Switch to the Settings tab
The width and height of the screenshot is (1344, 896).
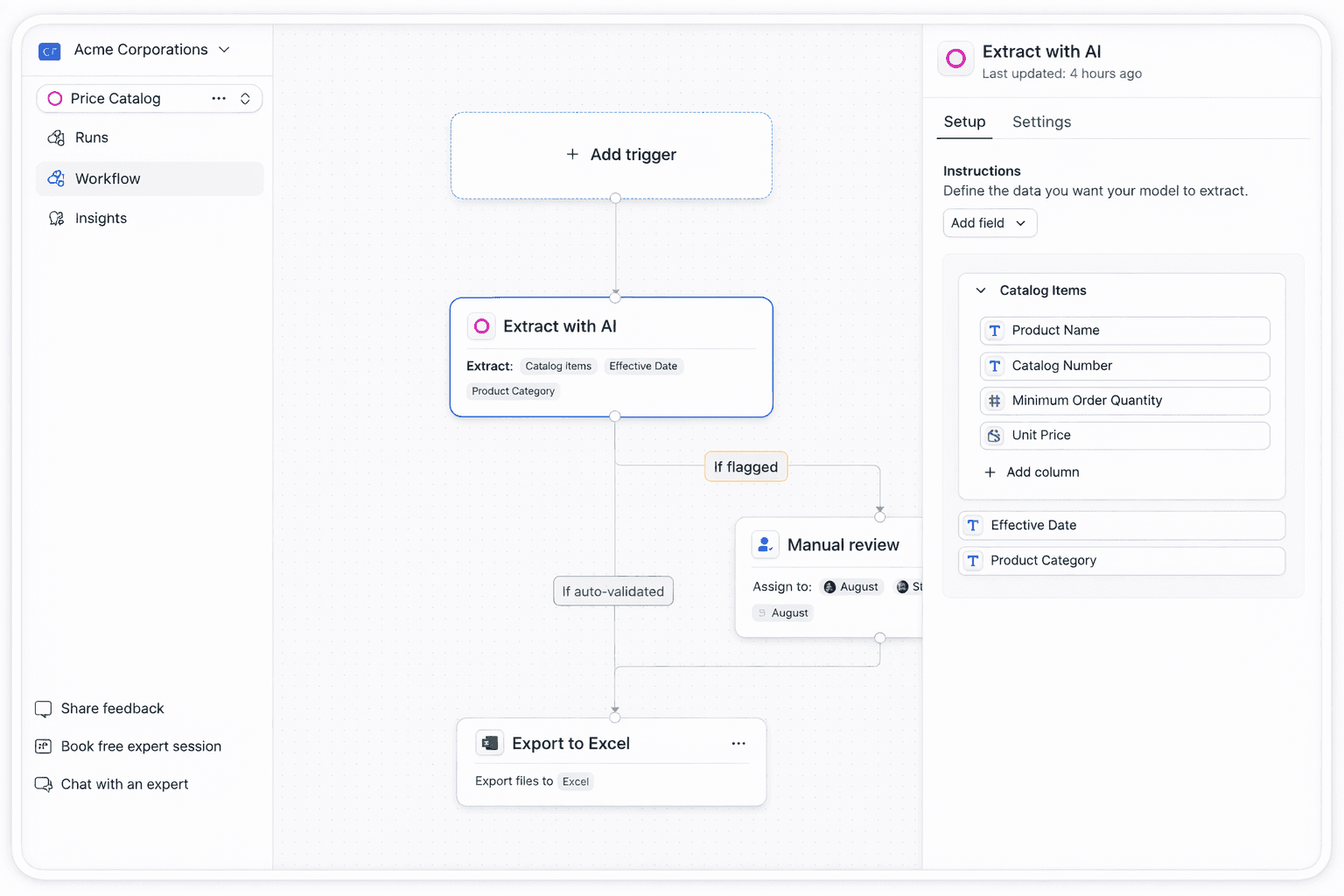(x=1041, y=122)
